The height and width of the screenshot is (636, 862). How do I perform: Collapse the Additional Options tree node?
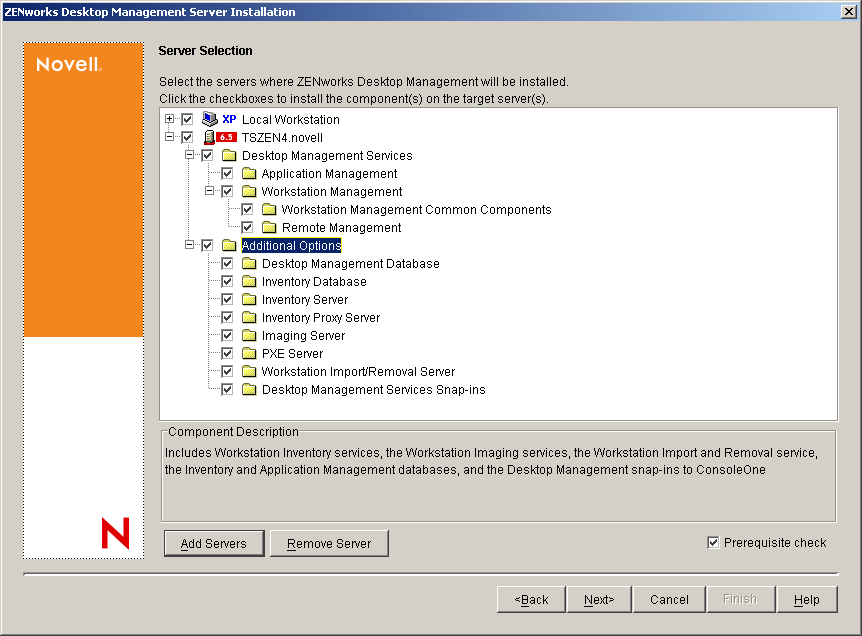pyautogui.click(x=189, y=245)
